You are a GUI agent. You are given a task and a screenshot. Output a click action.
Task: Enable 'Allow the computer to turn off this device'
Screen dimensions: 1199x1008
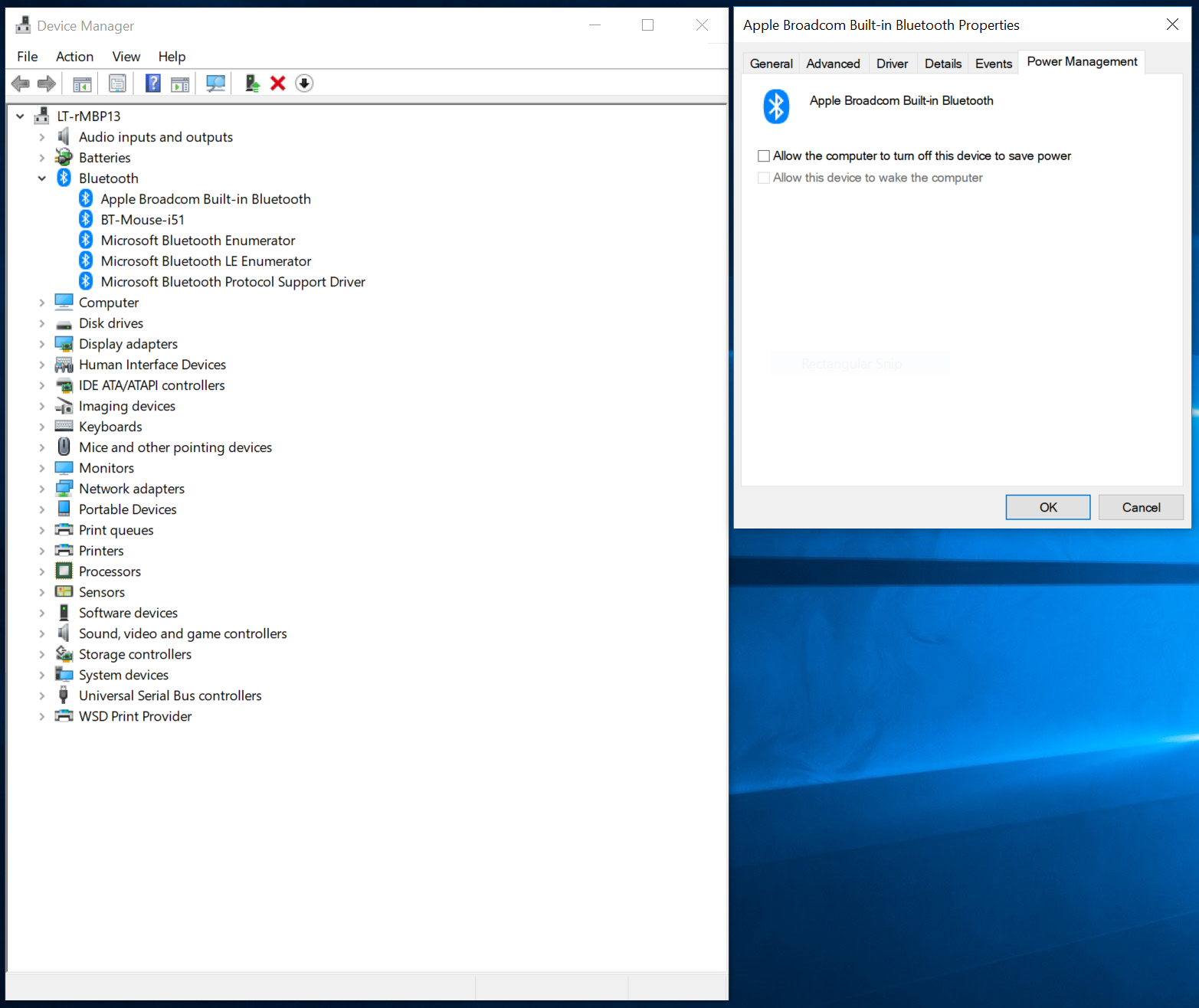coord(764,156)
